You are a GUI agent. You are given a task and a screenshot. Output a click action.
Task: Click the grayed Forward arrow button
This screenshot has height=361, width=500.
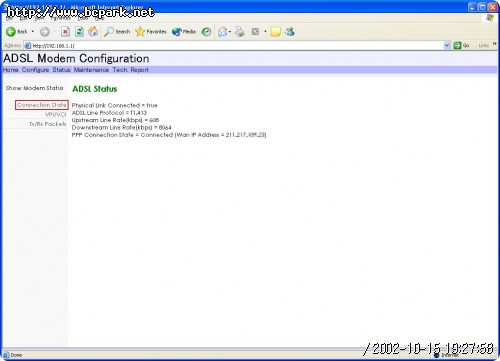click(x=45, y=32)
